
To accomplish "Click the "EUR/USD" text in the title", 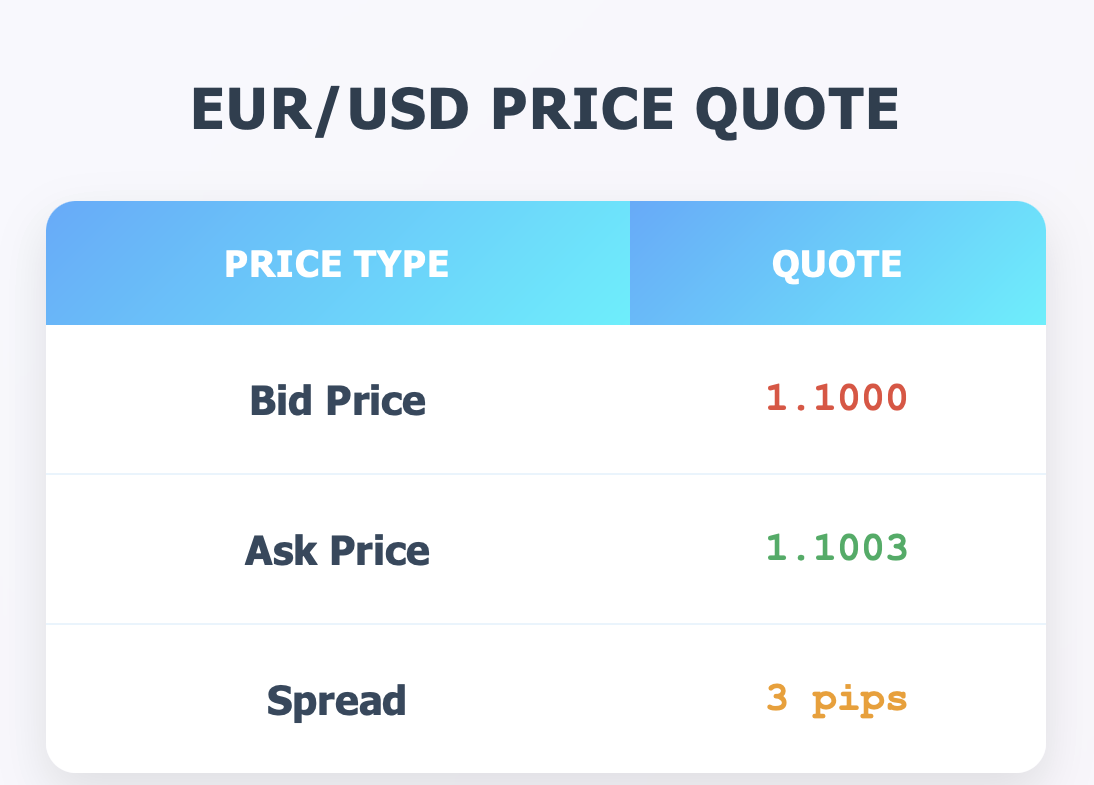I will coord(329,110).
